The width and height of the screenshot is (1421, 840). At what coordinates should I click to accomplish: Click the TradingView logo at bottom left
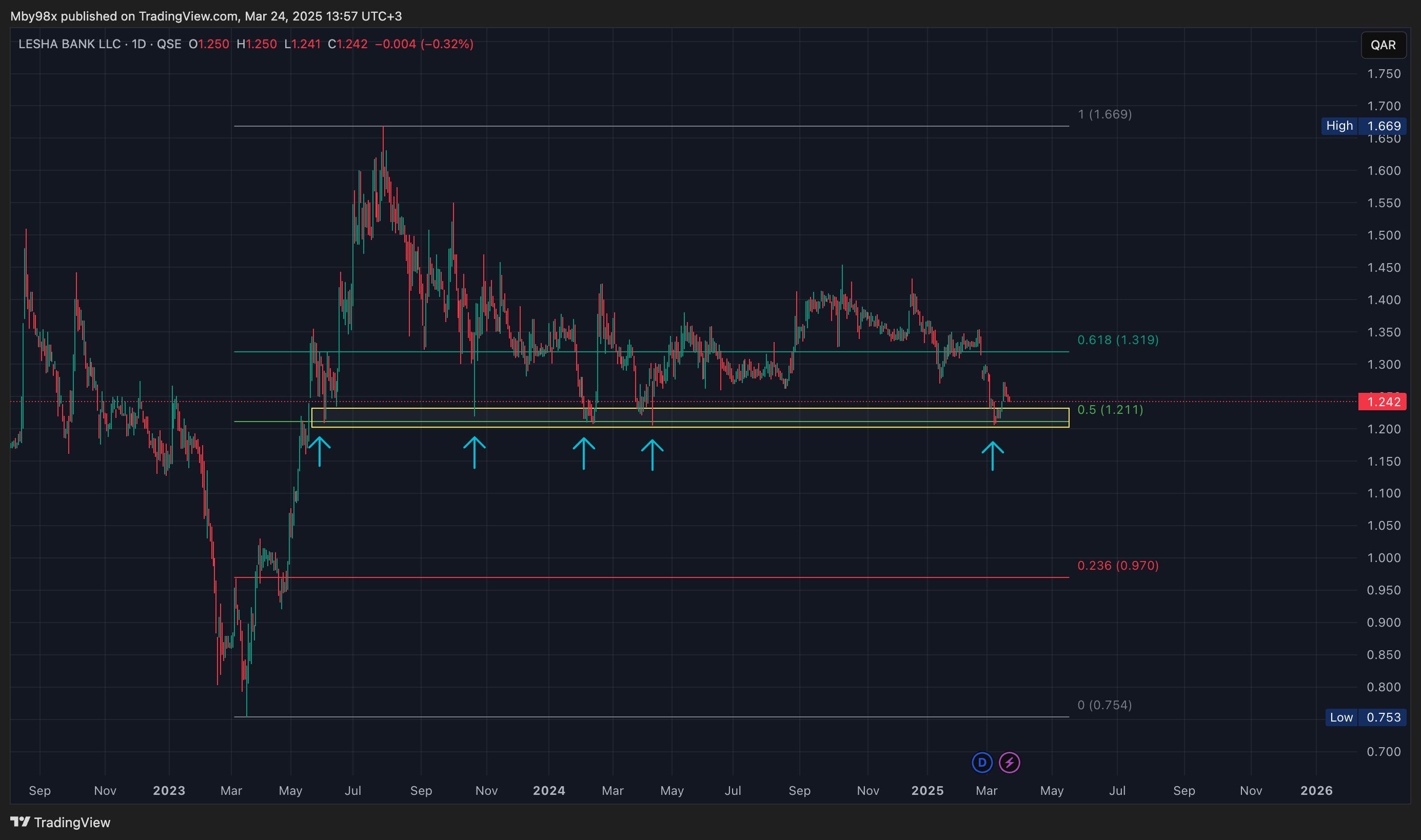(x=60, y=822)
